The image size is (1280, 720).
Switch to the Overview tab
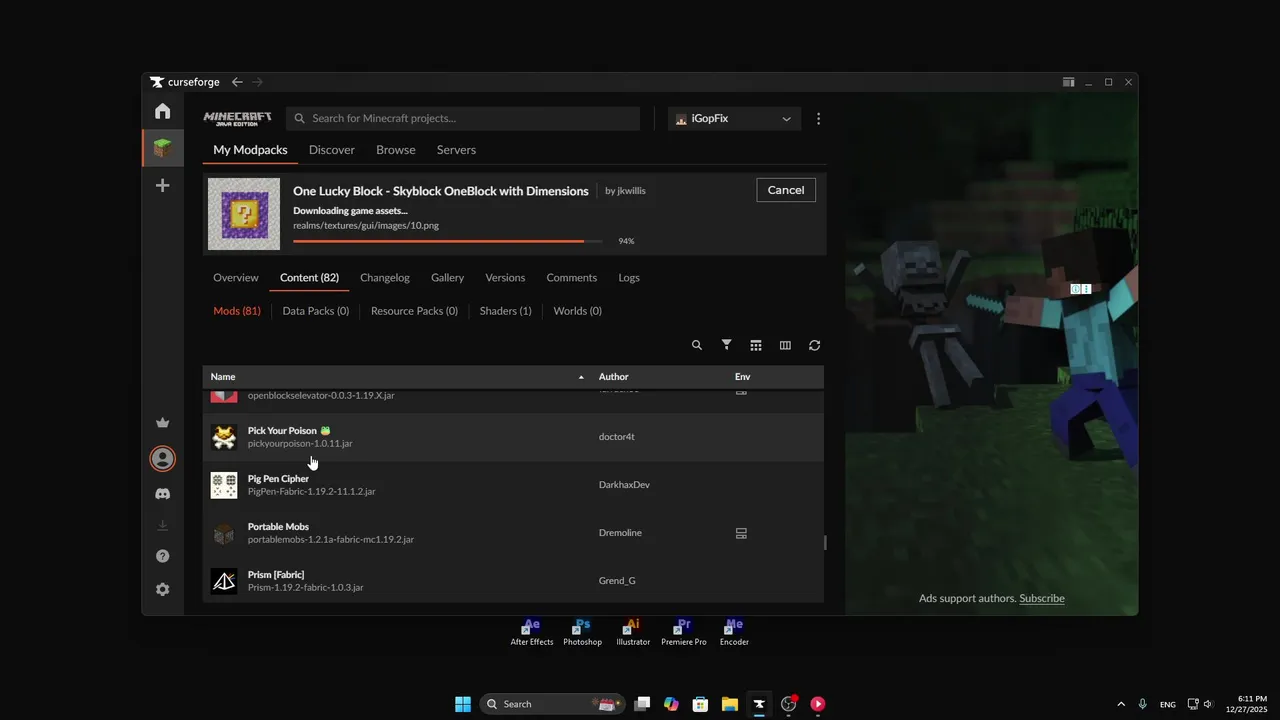point(236,278)
